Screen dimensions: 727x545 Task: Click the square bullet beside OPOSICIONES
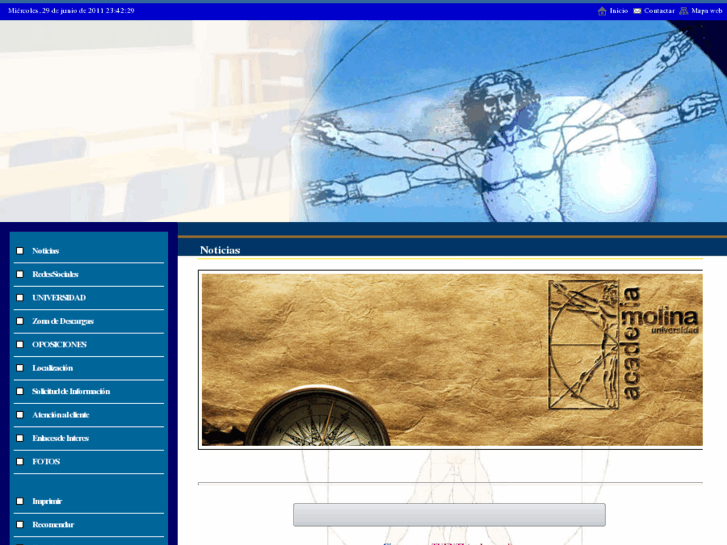pos(20,345)
